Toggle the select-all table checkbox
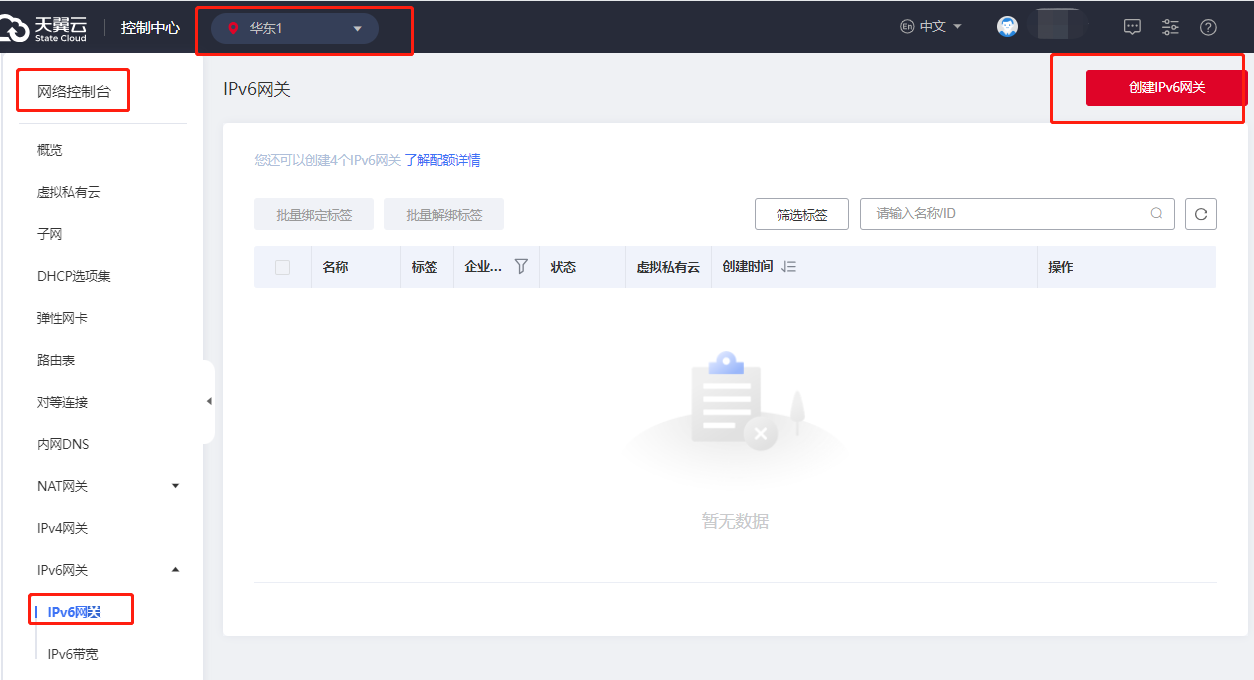1254x680 pixels. tap(282, 267)
